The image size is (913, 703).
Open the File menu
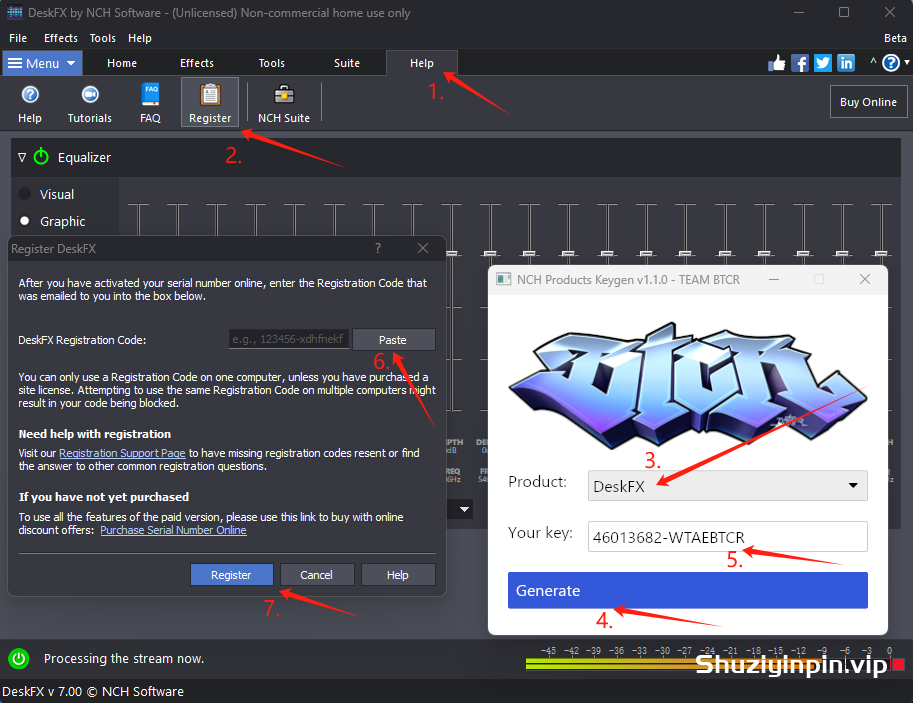pos(18,38)
